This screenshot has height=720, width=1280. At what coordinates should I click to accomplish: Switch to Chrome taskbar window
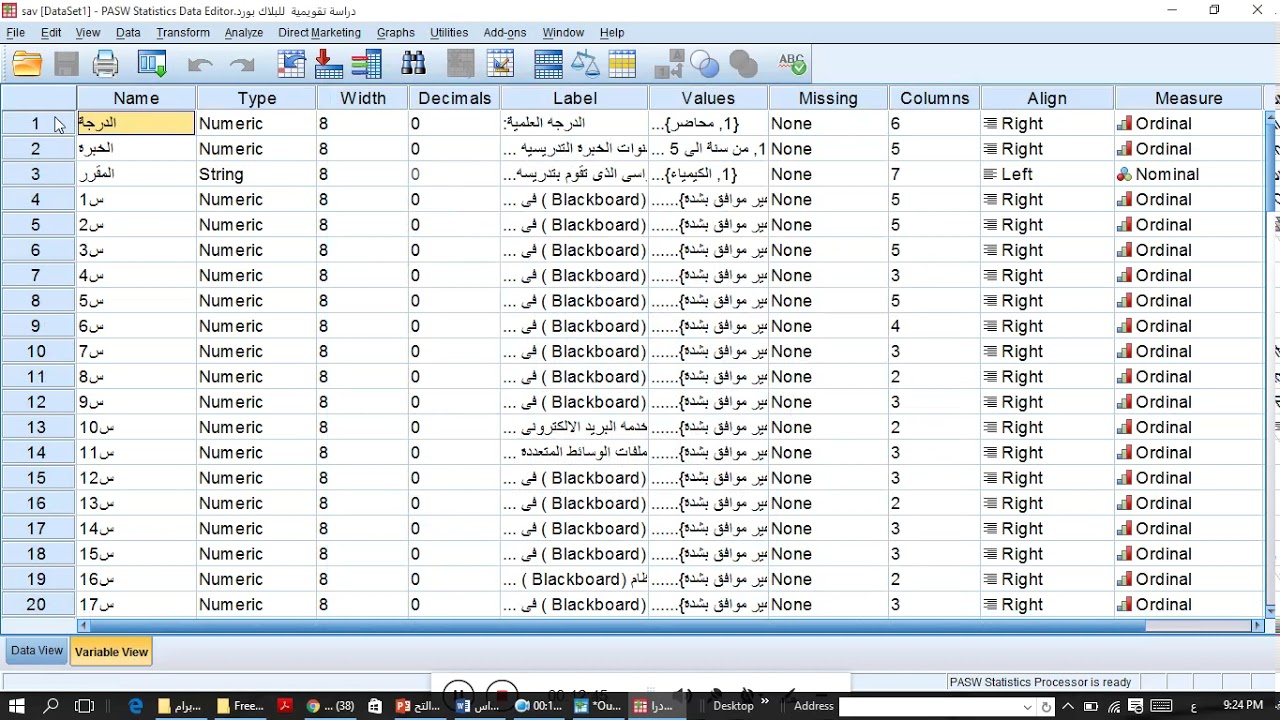(x=330, y=706)
